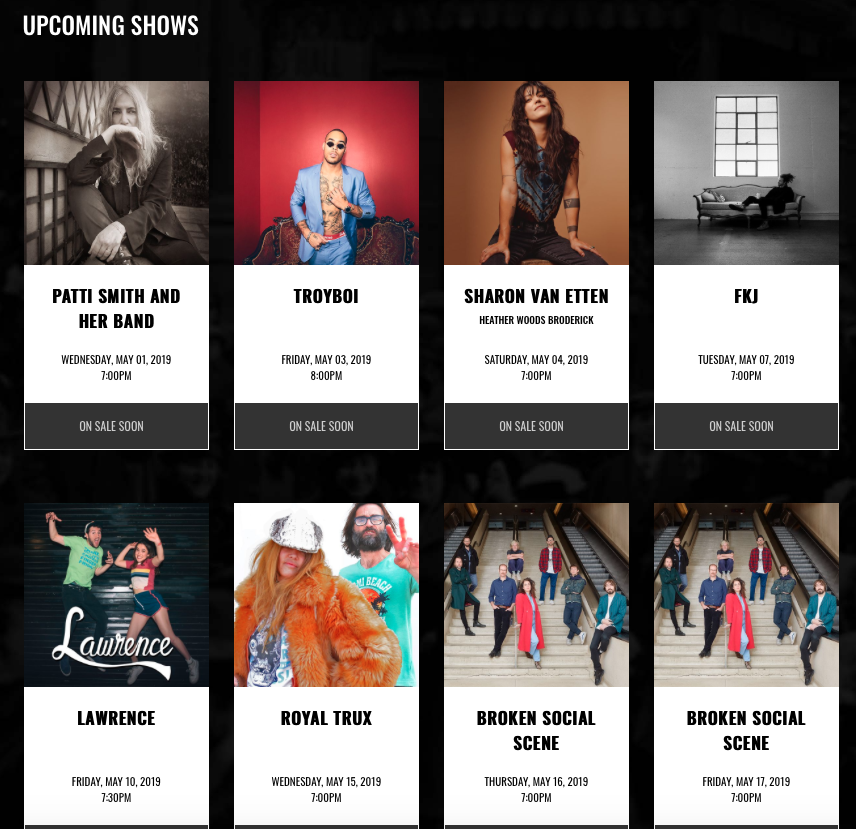
Task: Click On Sale Soon under TroyBoi
Action: 326,426
